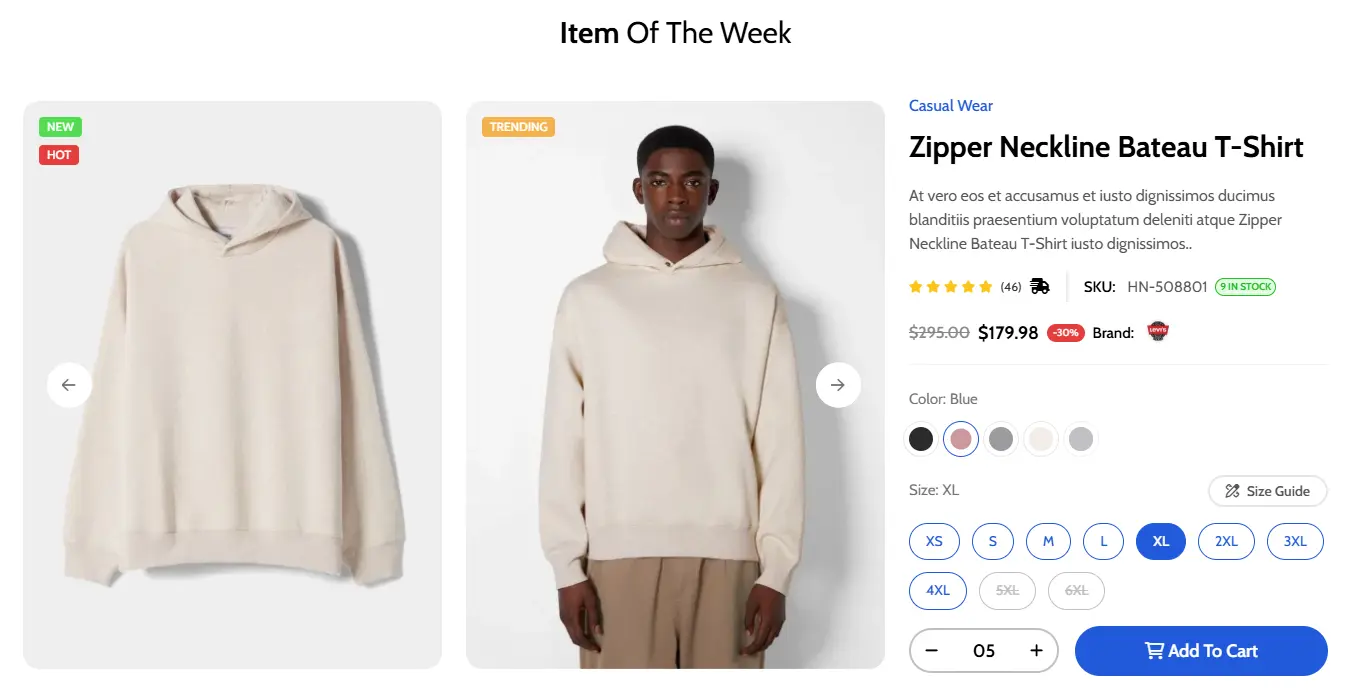Image resolution: width=1350 pixels, height=698 pixels.
Task: Click the five-star rating
Action: (x=950, y=287)
